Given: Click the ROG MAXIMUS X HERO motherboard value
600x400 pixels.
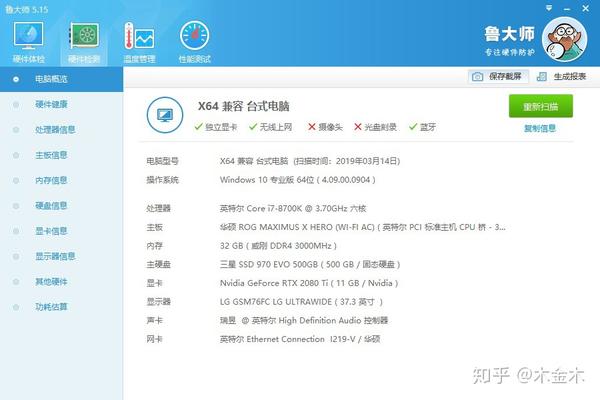Looking at the screenshot, I should [x=362, y=227].
